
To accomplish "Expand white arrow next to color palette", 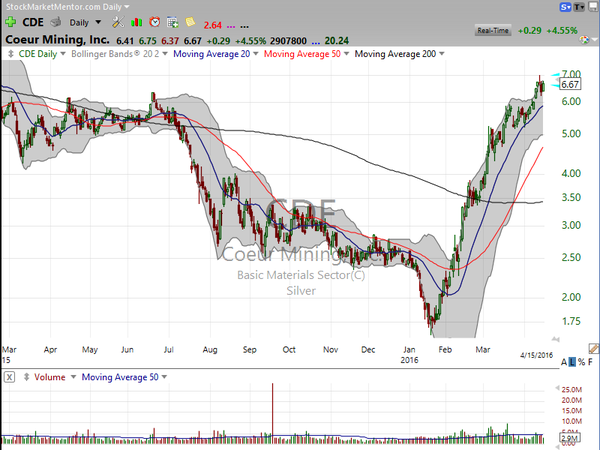I will click(x=594, y=40).
